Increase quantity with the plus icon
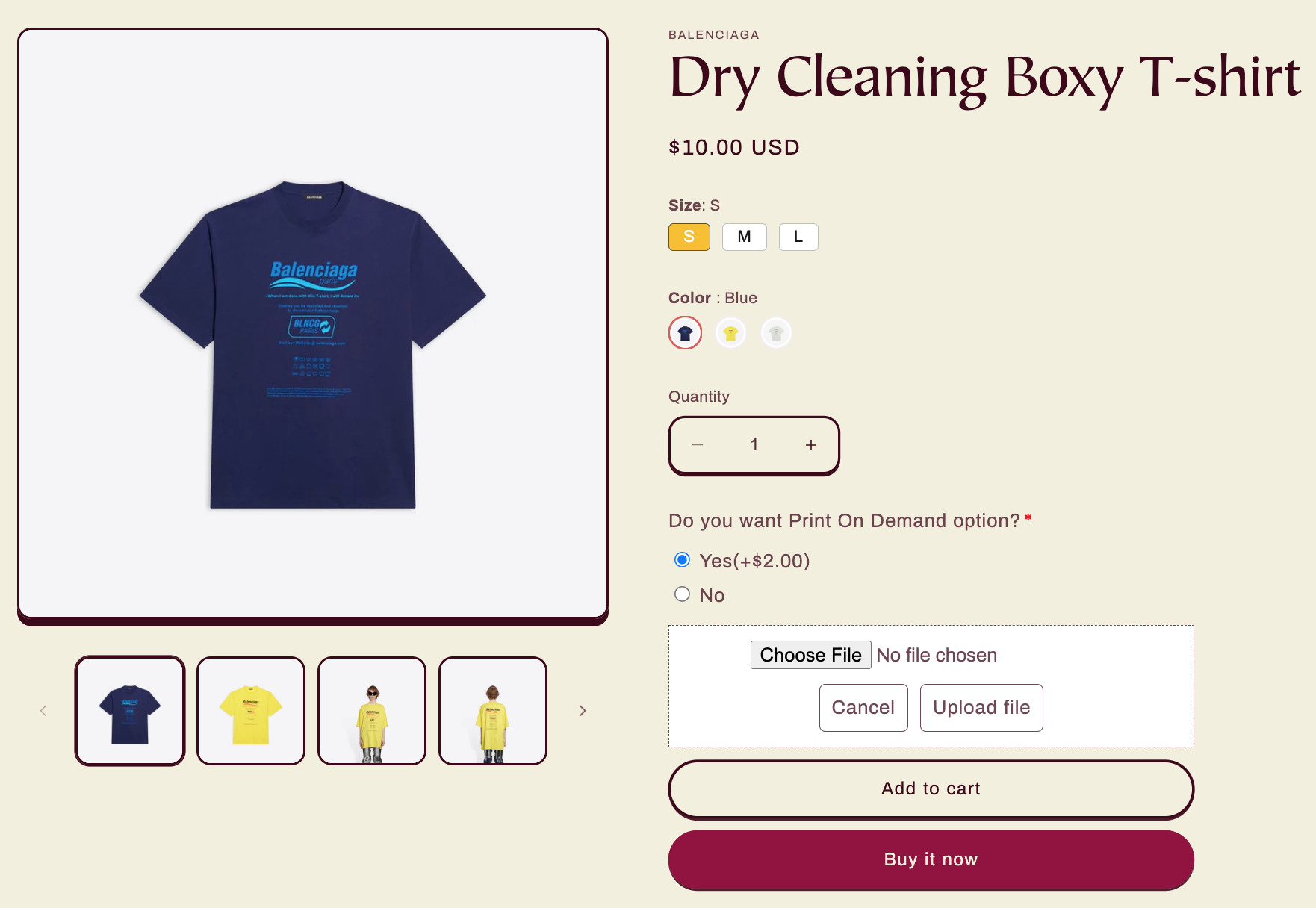The height and width of the screenshot is (908, 1316). point(811,445)
